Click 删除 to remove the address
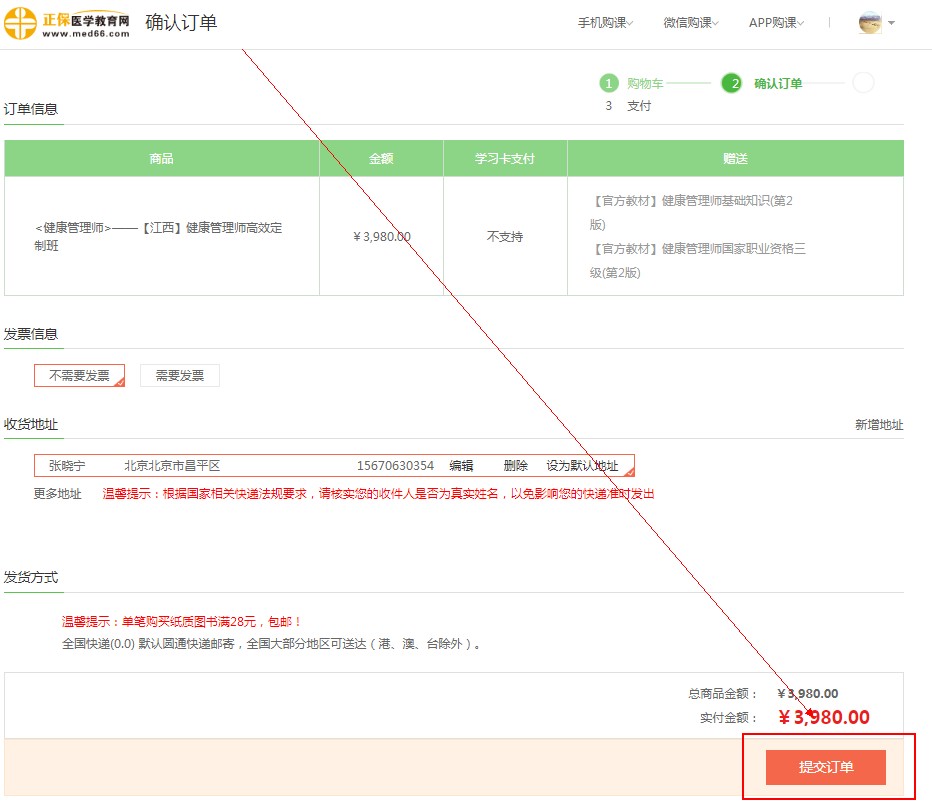The width and height of the screenshot is (932, 803). [x=515, y=466]
